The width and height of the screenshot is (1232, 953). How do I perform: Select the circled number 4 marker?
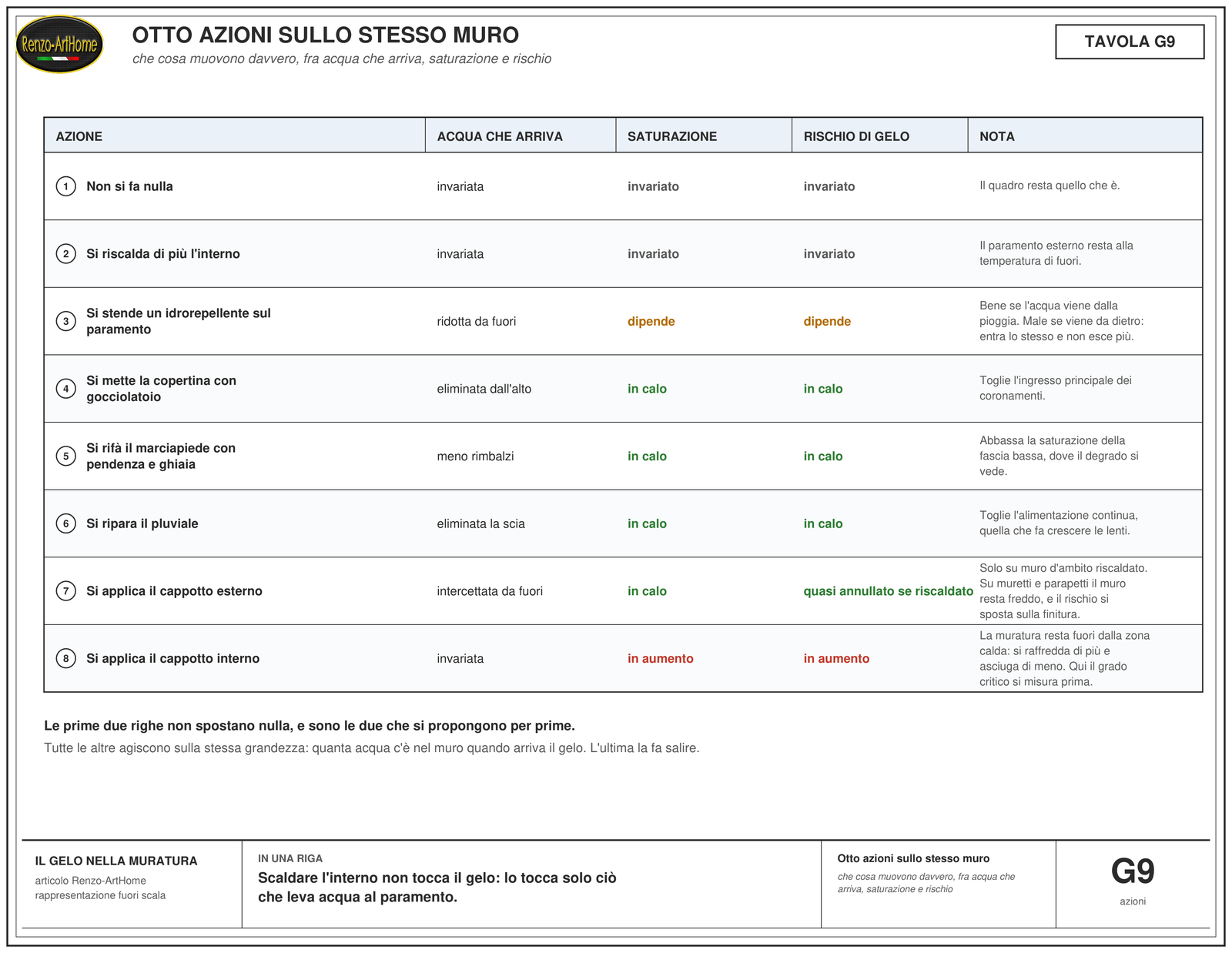tap(66, 389)
